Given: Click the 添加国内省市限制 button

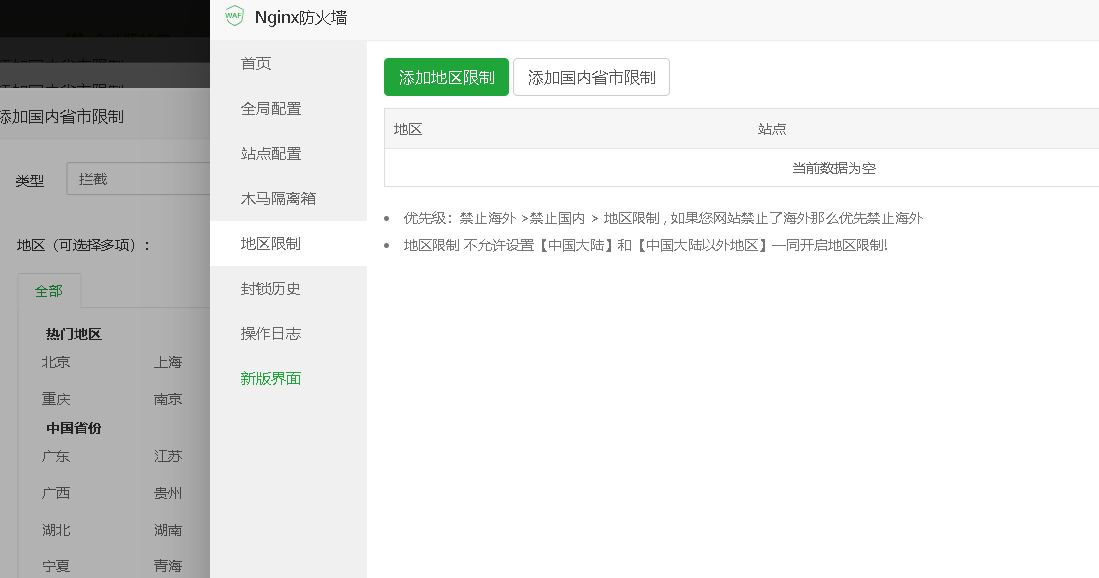Looking at the screenshot, I should (592, 77).
